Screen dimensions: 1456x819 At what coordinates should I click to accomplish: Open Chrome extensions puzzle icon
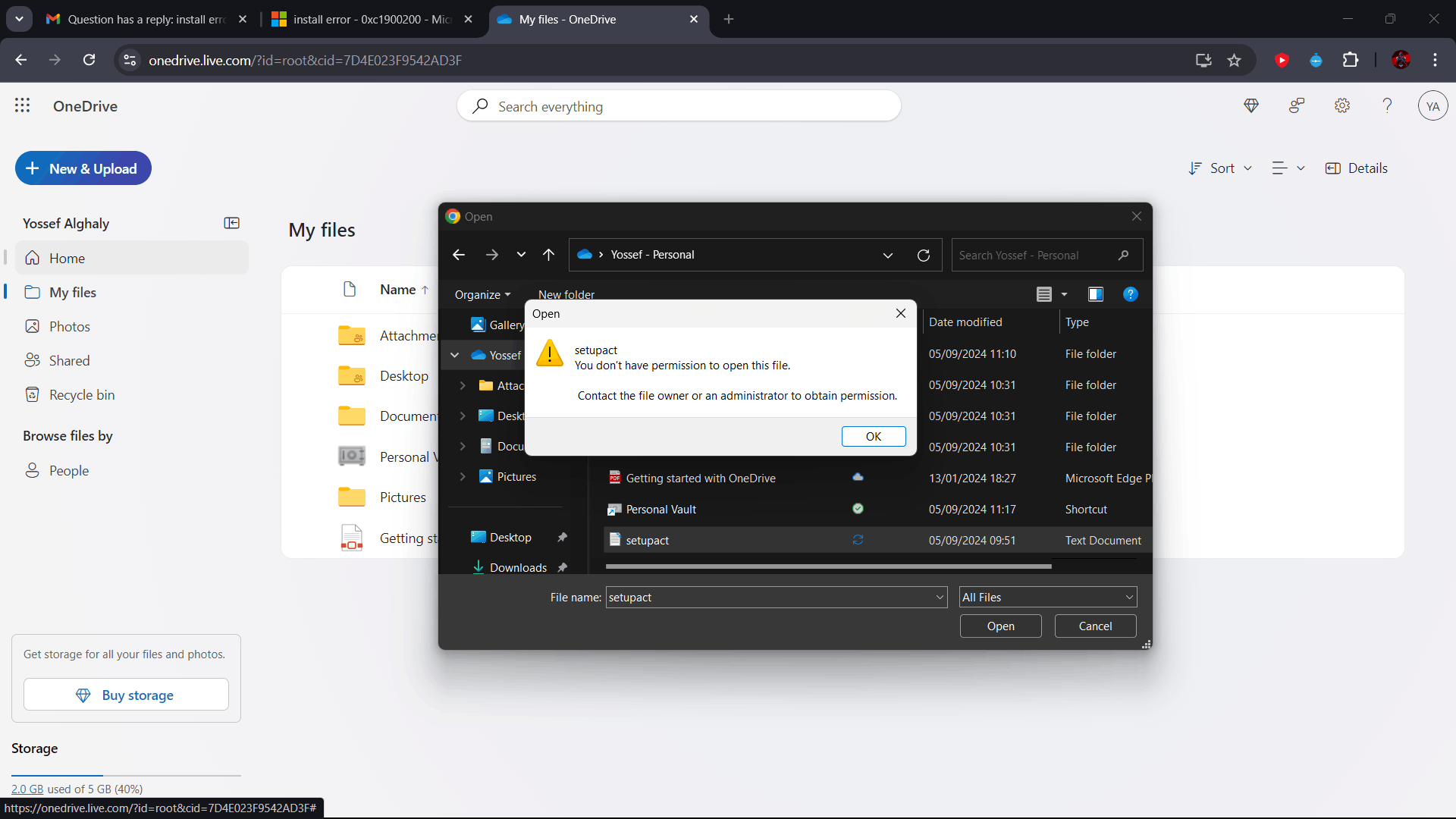[1351, 61]
